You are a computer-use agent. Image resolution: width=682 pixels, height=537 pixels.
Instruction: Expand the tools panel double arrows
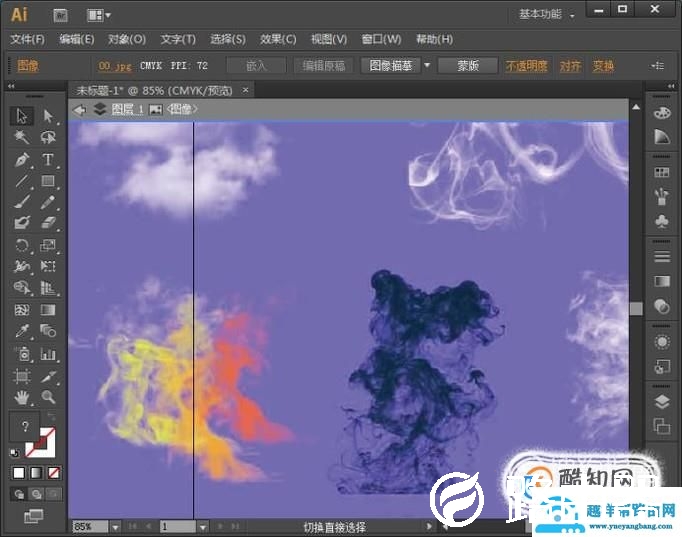tap(11, 86)
